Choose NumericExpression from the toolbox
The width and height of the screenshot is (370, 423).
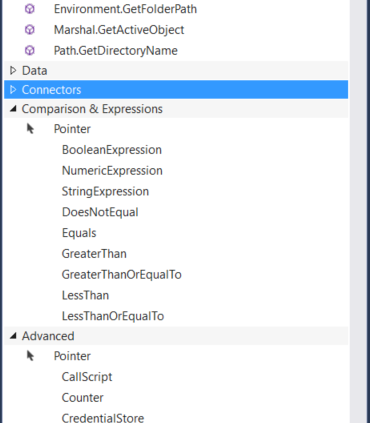pos(112,171)
